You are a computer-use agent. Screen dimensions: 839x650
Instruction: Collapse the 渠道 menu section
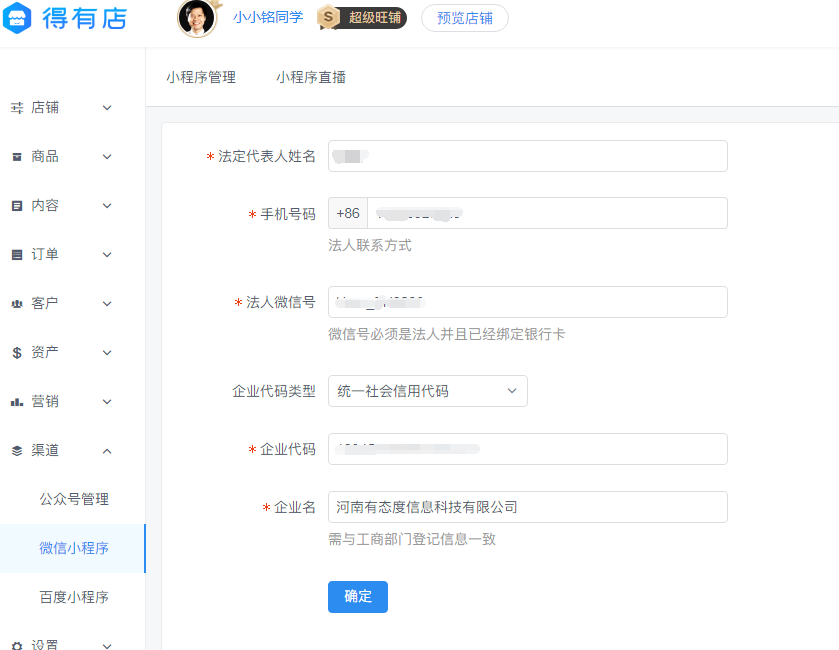[107, 450]
